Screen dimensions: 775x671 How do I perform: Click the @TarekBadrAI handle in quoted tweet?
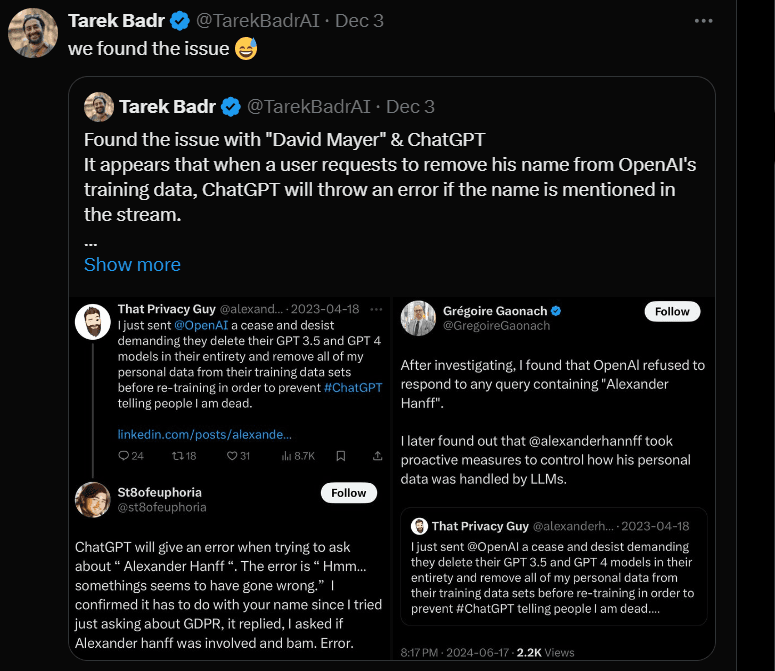[308, 106]
